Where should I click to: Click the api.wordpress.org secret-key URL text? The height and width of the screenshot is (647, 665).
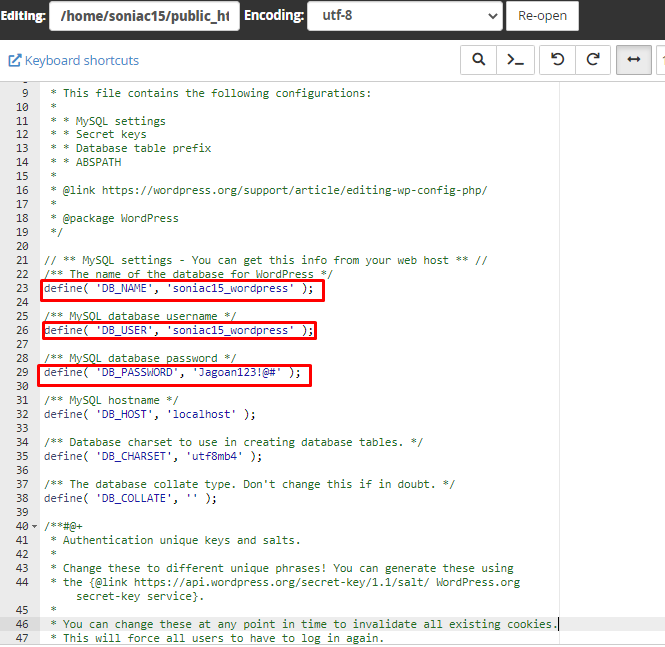tap(281, 582)
